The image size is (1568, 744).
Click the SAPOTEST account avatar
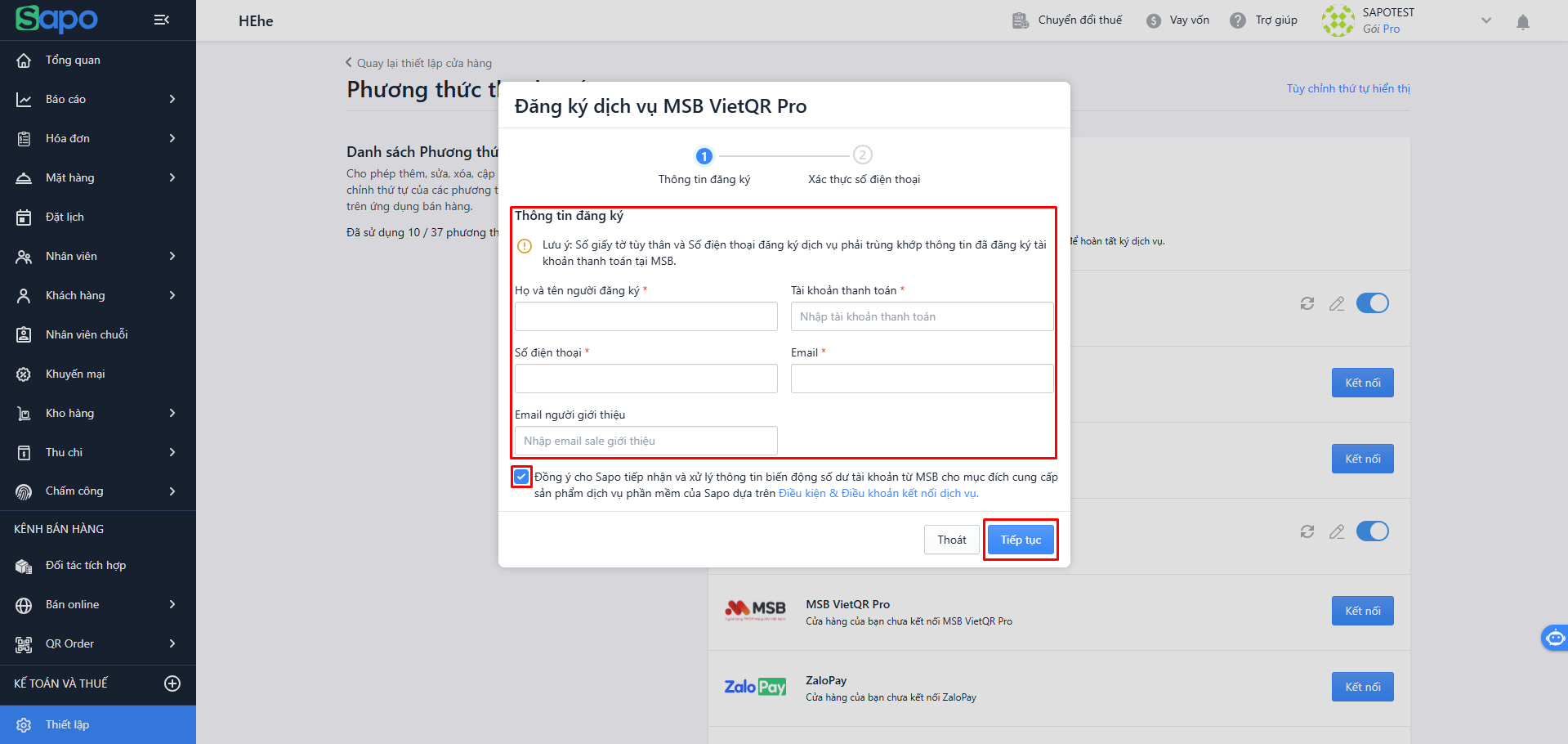tap(1338, 20)
